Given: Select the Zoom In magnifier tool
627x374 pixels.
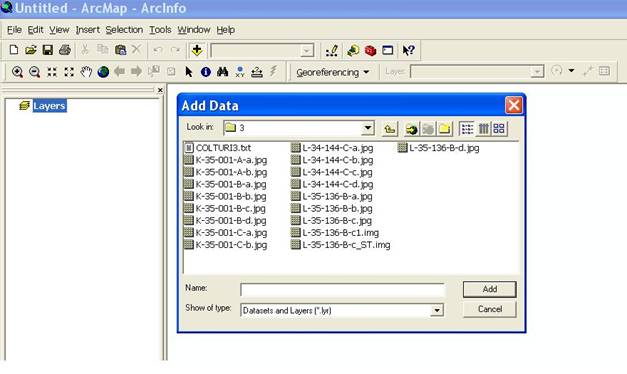Looking at the screenshot, I should (x=17, y=72).
